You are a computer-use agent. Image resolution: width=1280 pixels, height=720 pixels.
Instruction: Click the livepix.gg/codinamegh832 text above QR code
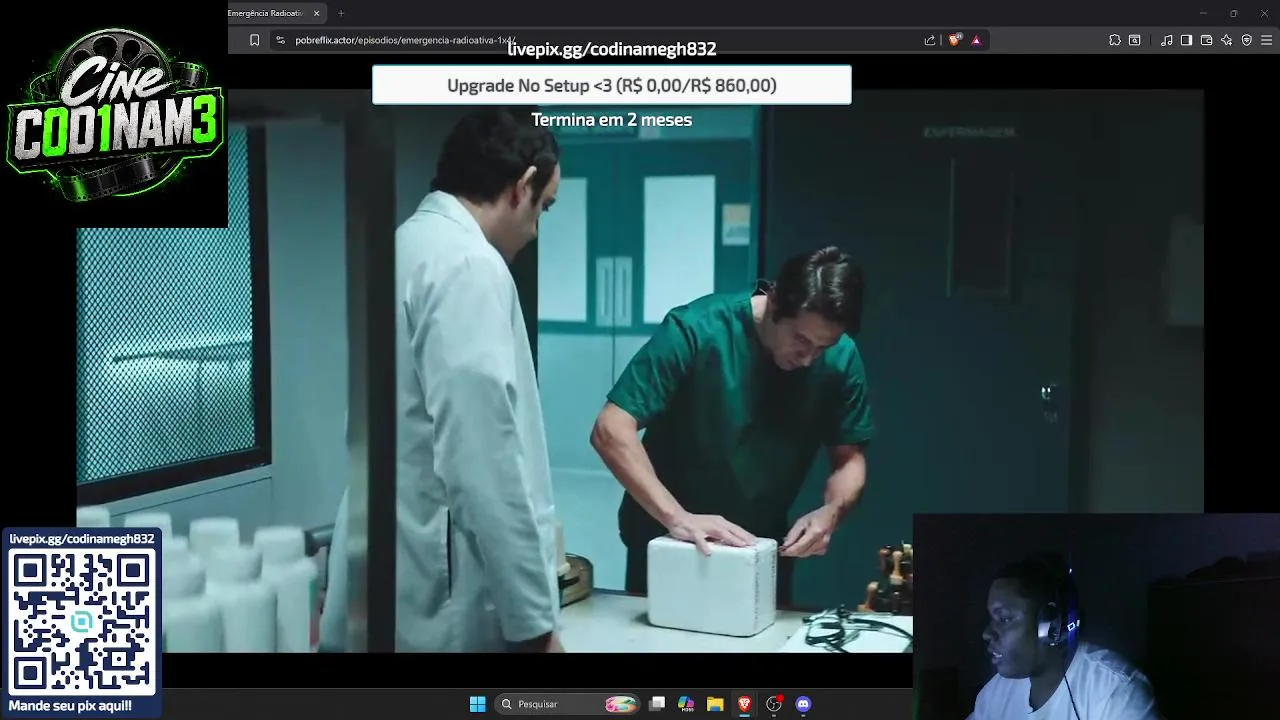coord(82,539)
